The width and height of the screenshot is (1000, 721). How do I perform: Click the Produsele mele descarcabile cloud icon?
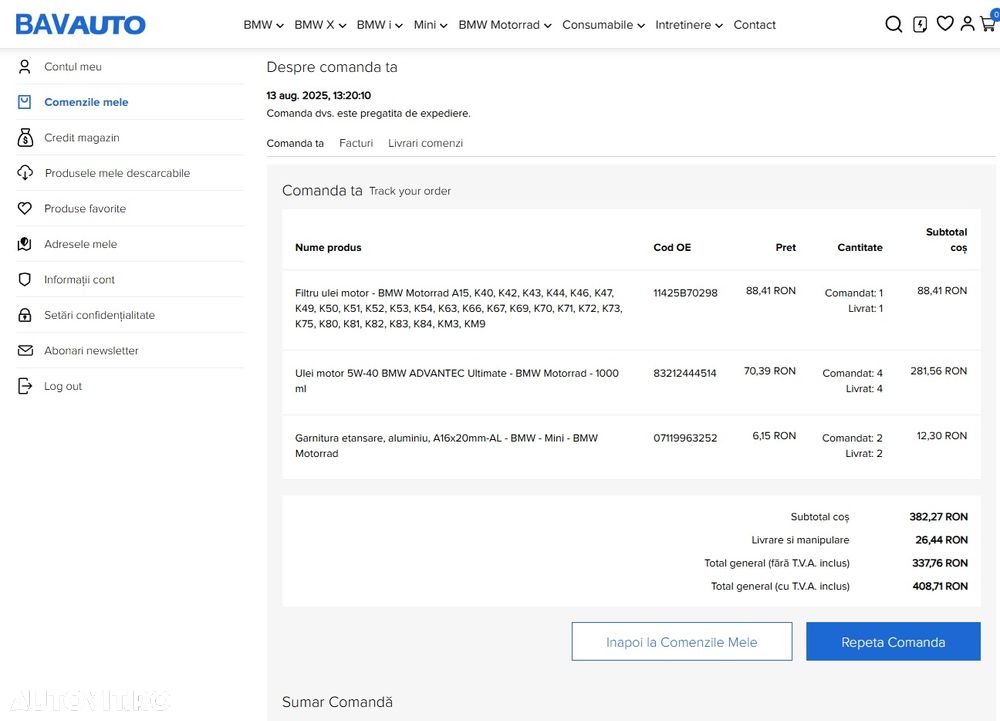(x=25, y=173)
